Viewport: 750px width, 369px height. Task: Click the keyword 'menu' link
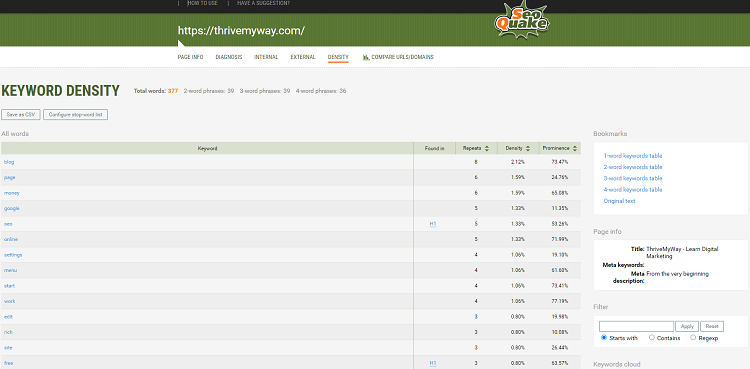pos(11,270)
